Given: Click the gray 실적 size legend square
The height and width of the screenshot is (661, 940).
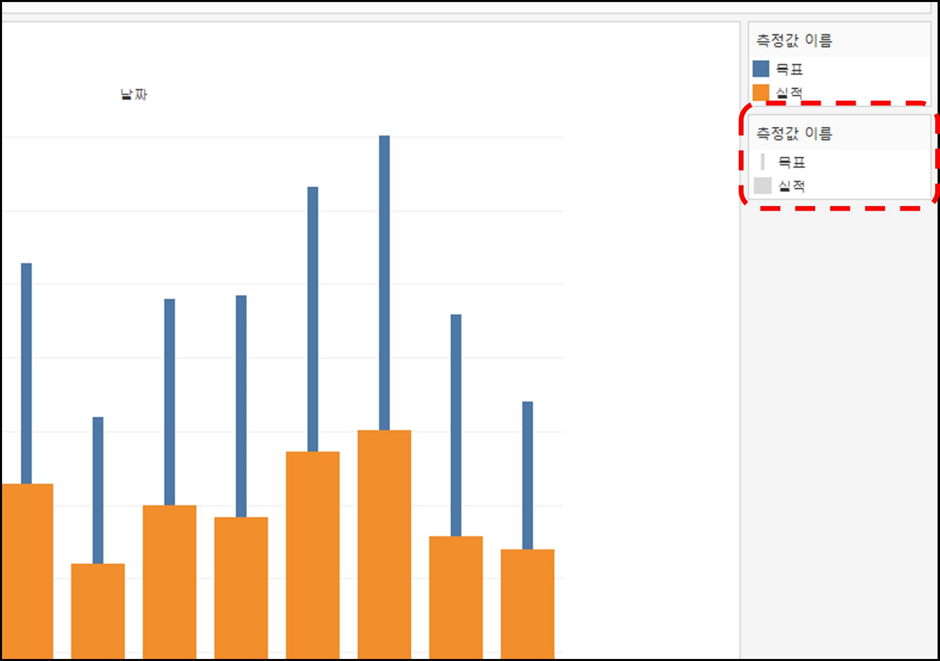Looking at the screenshot, I should click(x=763, y=186).
